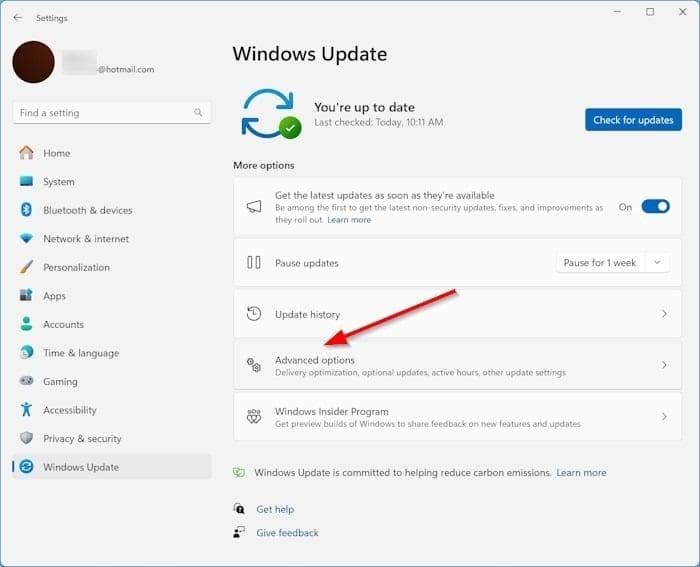Click the Advanced options title text
The image size is (700, 567).
pos(315,360)
